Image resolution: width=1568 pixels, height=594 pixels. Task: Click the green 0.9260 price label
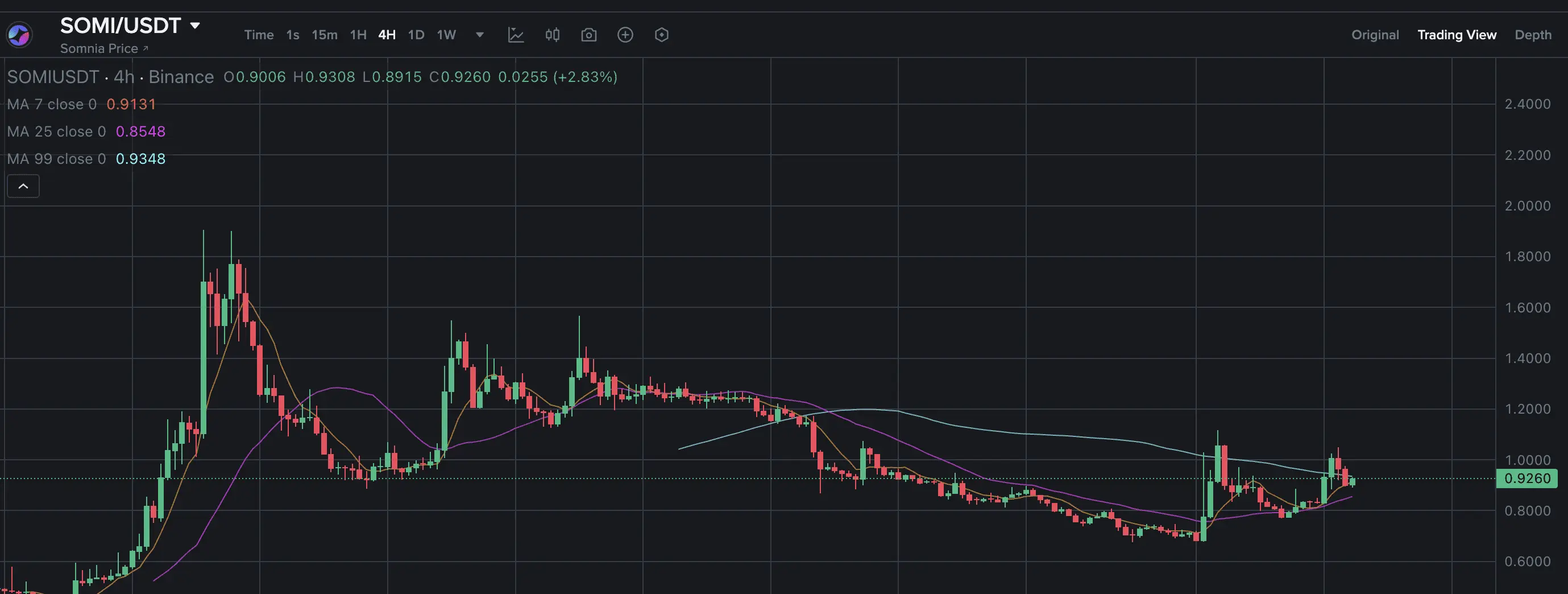pos(1526,479)
